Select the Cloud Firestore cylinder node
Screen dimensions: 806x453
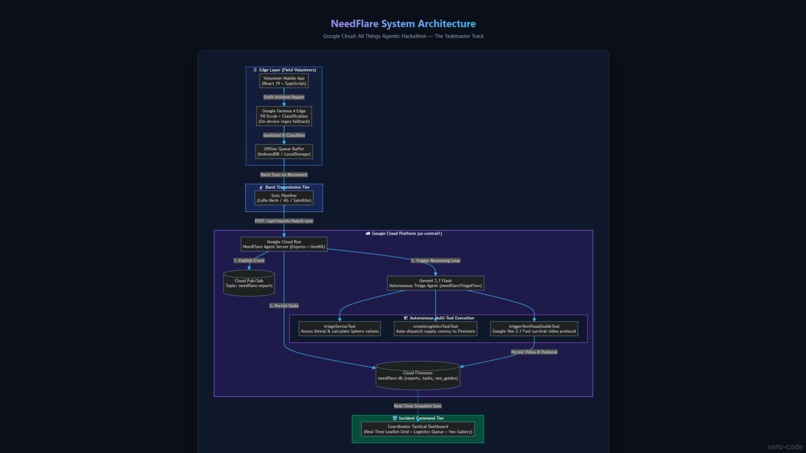[x=417, y=375]
